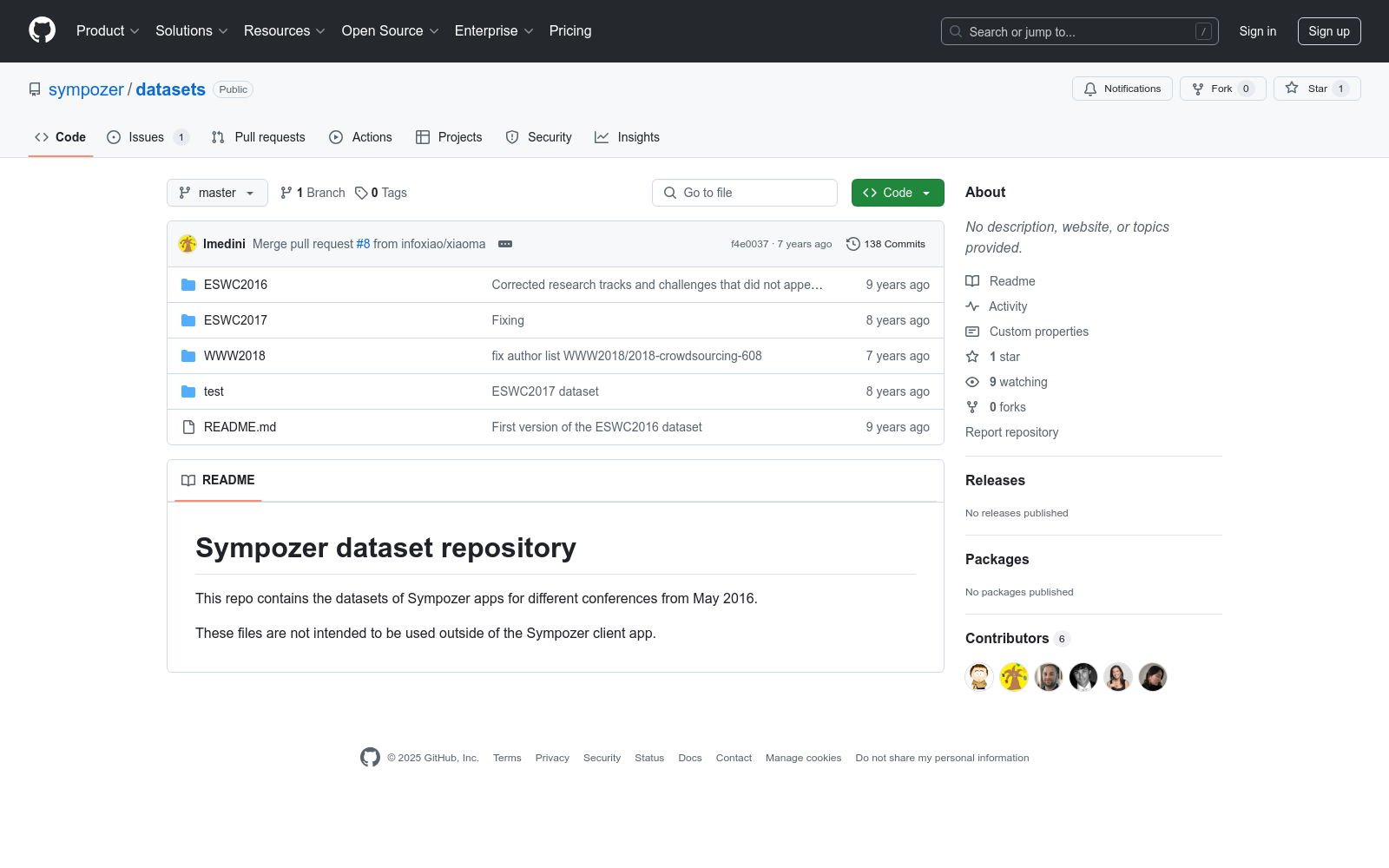The height and width of the screenshot is (868, 1389).
Task: Open Custom properties
Action: coord(1027,332)
